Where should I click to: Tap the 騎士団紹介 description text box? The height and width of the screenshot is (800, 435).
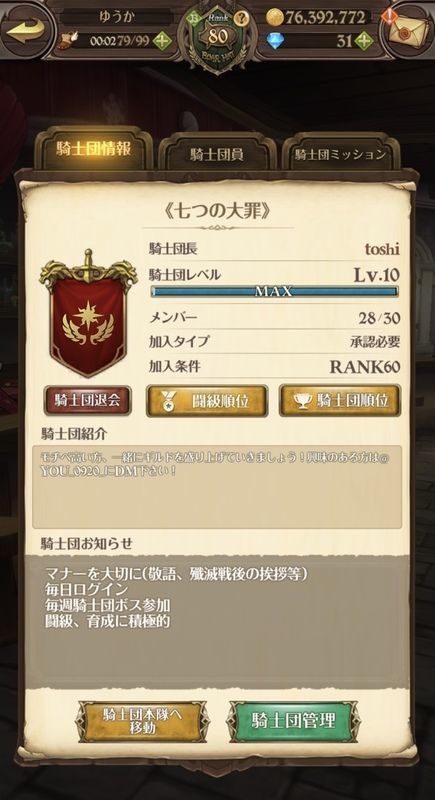(217, 487)
